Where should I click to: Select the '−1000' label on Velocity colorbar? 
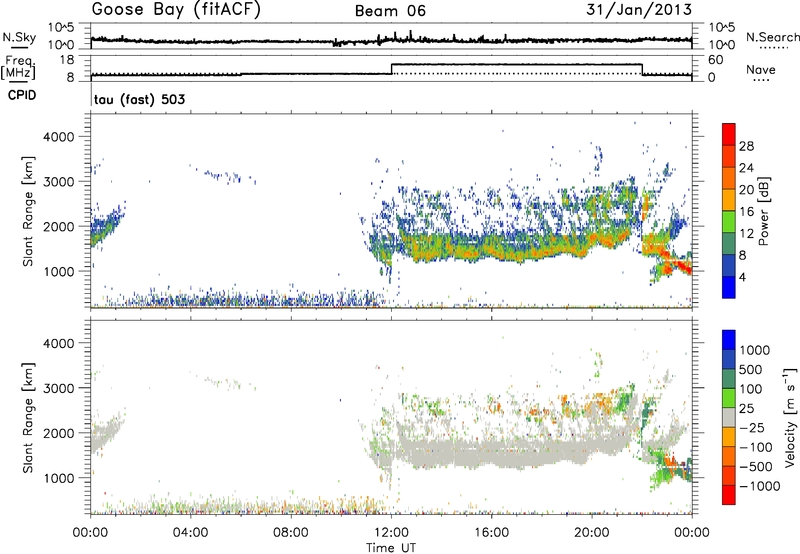coord(760,486)
